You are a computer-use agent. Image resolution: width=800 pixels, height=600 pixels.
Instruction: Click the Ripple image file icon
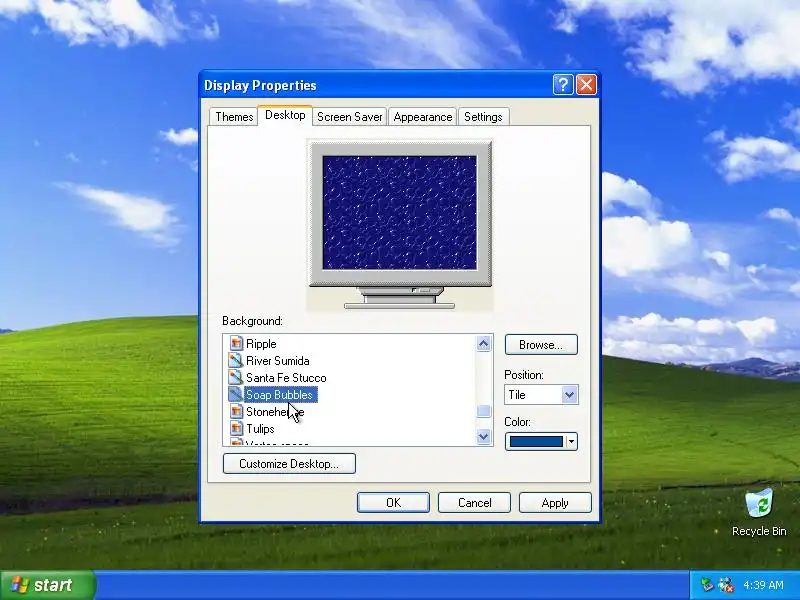point(236,343)
